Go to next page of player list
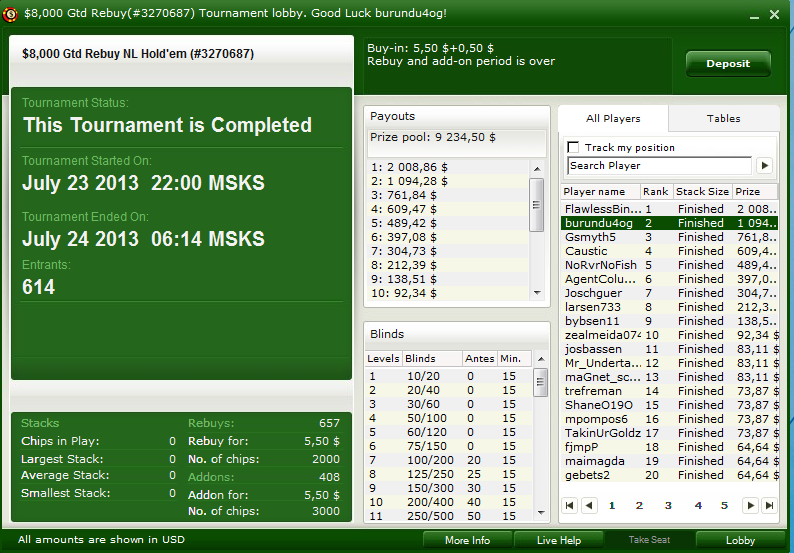 point(750,505)
